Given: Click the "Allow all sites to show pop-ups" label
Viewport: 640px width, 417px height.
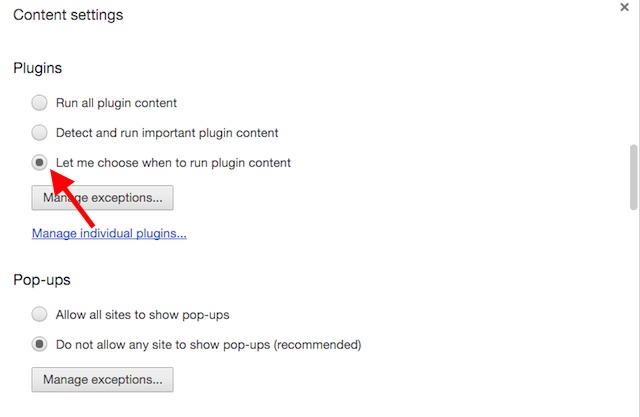Looking at the screenshot, I should point(142,314).
